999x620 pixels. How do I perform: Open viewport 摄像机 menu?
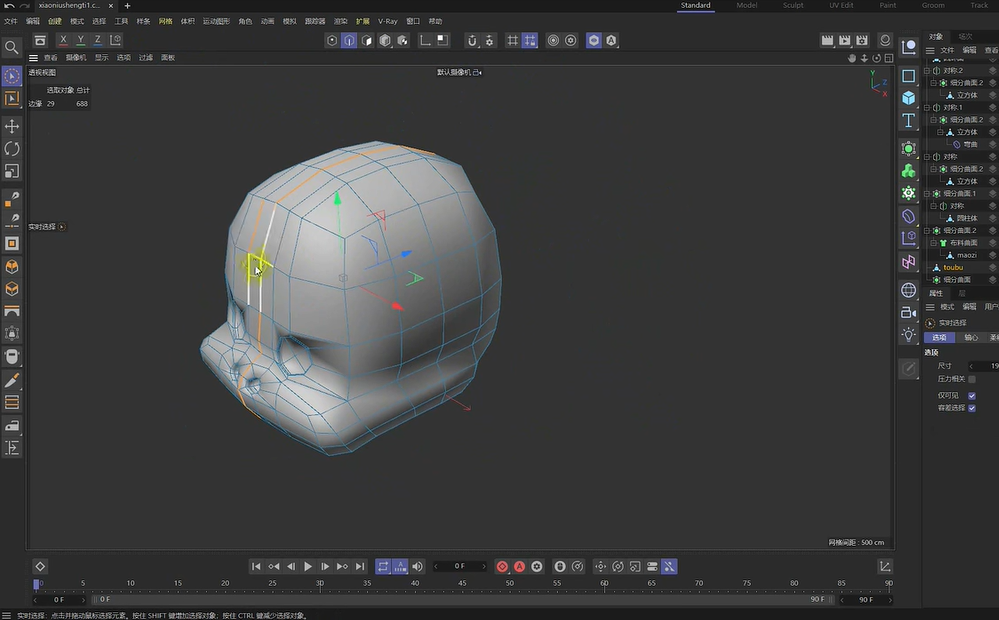click(76, 58)
